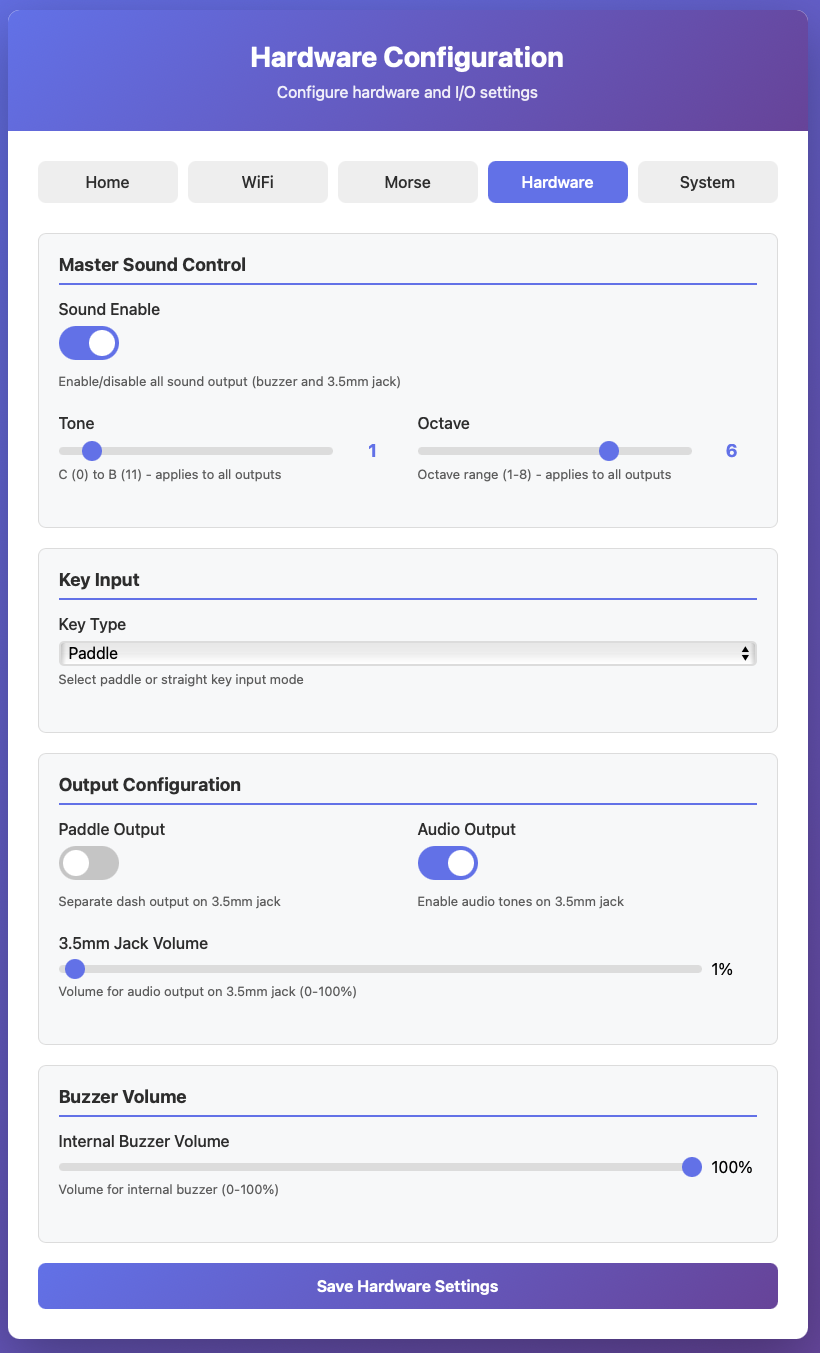Click the Hardware Configuration page title
Viewport: 820px width, 1353px height.
(407, 57)
